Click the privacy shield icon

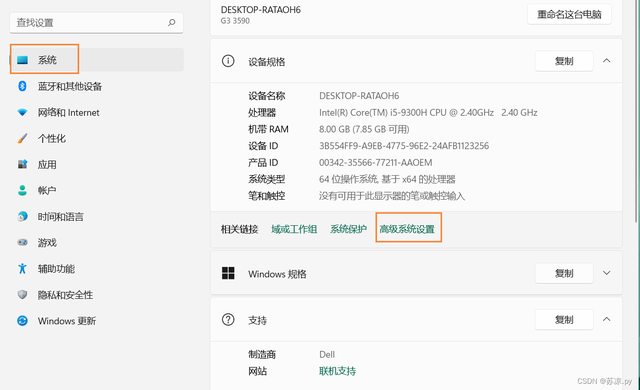22,295
